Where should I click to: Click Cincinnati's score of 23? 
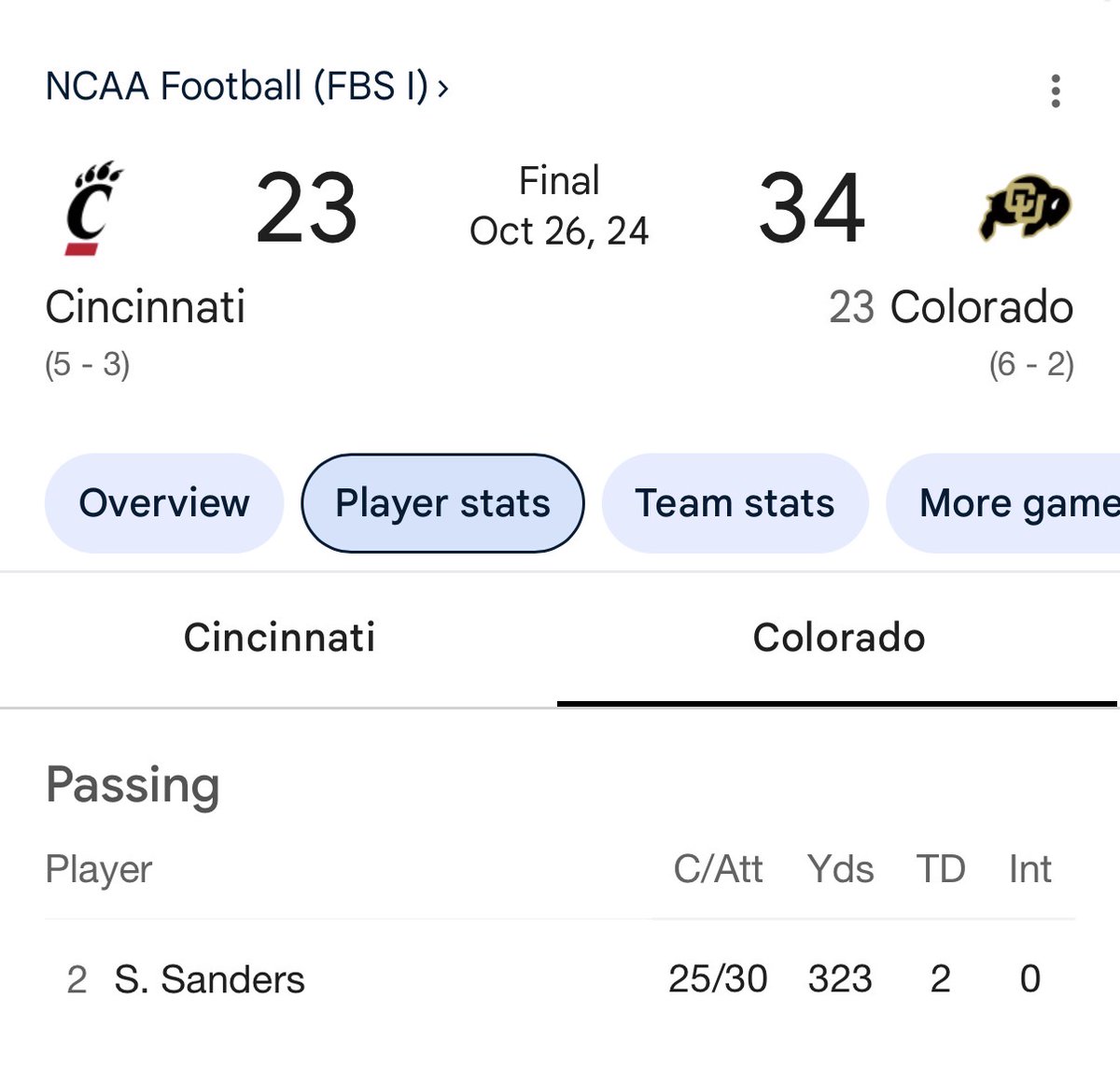[306, 208]
